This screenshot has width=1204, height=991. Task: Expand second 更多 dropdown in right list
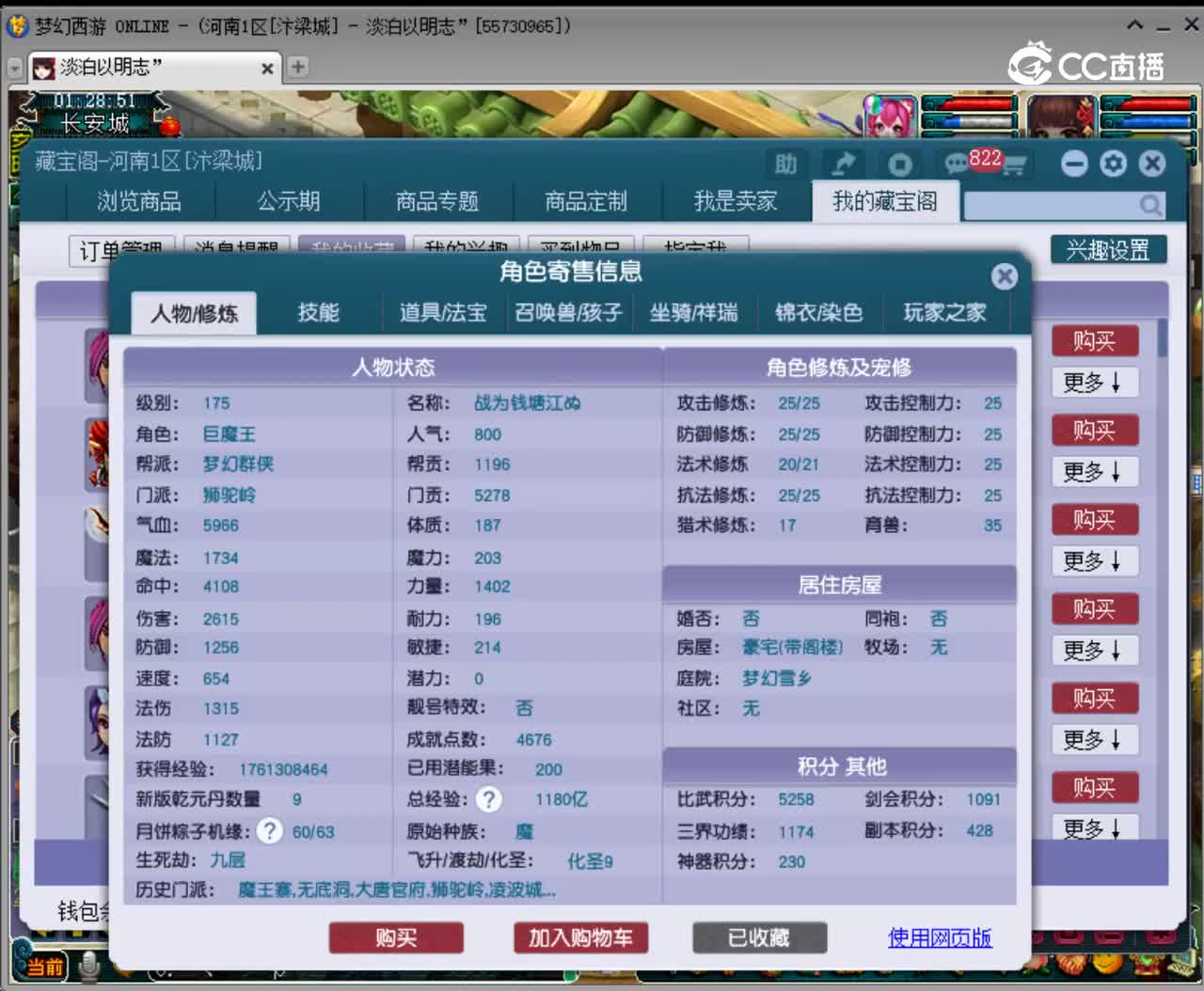[x=1095, y=471]
